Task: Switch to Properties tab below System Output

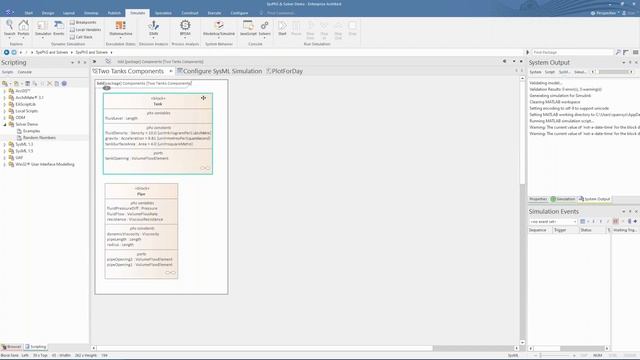Action: coord(538,199)
